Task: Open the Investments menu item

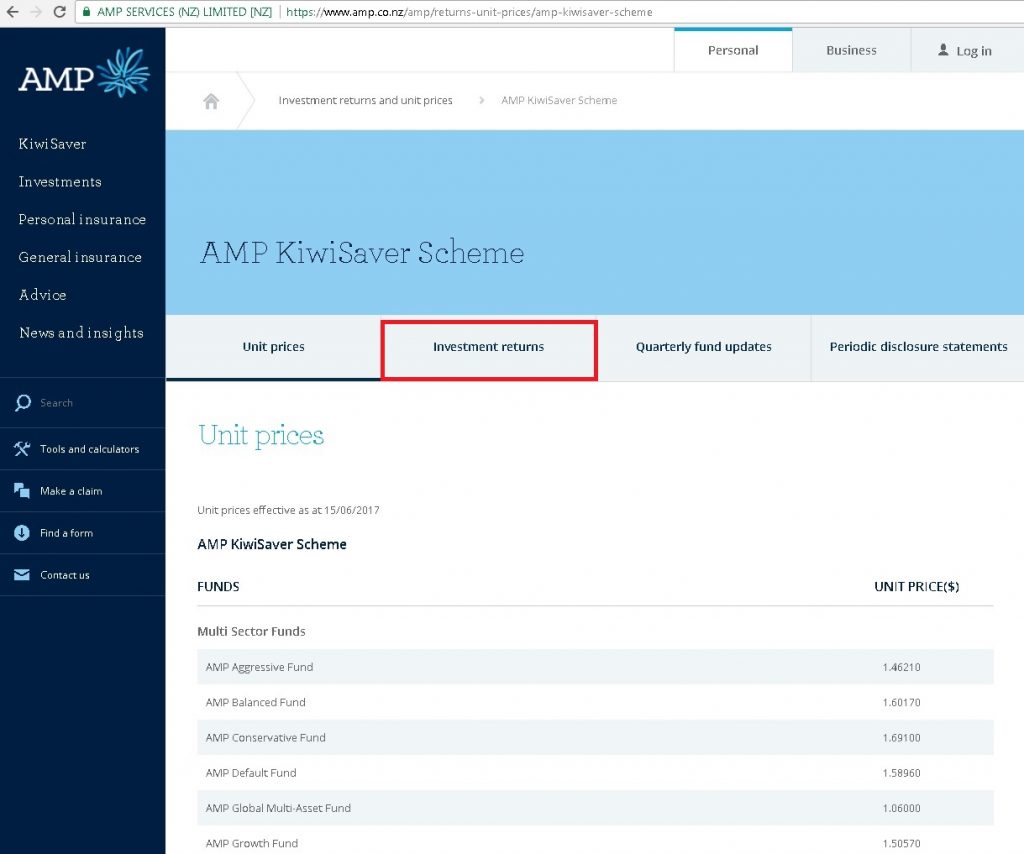Action: (60, 182)
